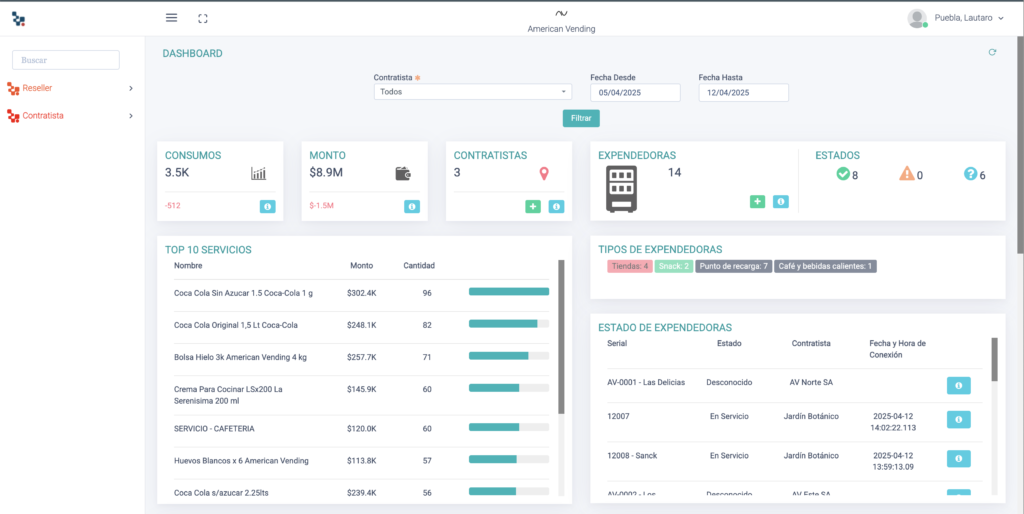Click the American Vending logo mark
This screenshot has height=514, width=1024.
click(561, 13)
